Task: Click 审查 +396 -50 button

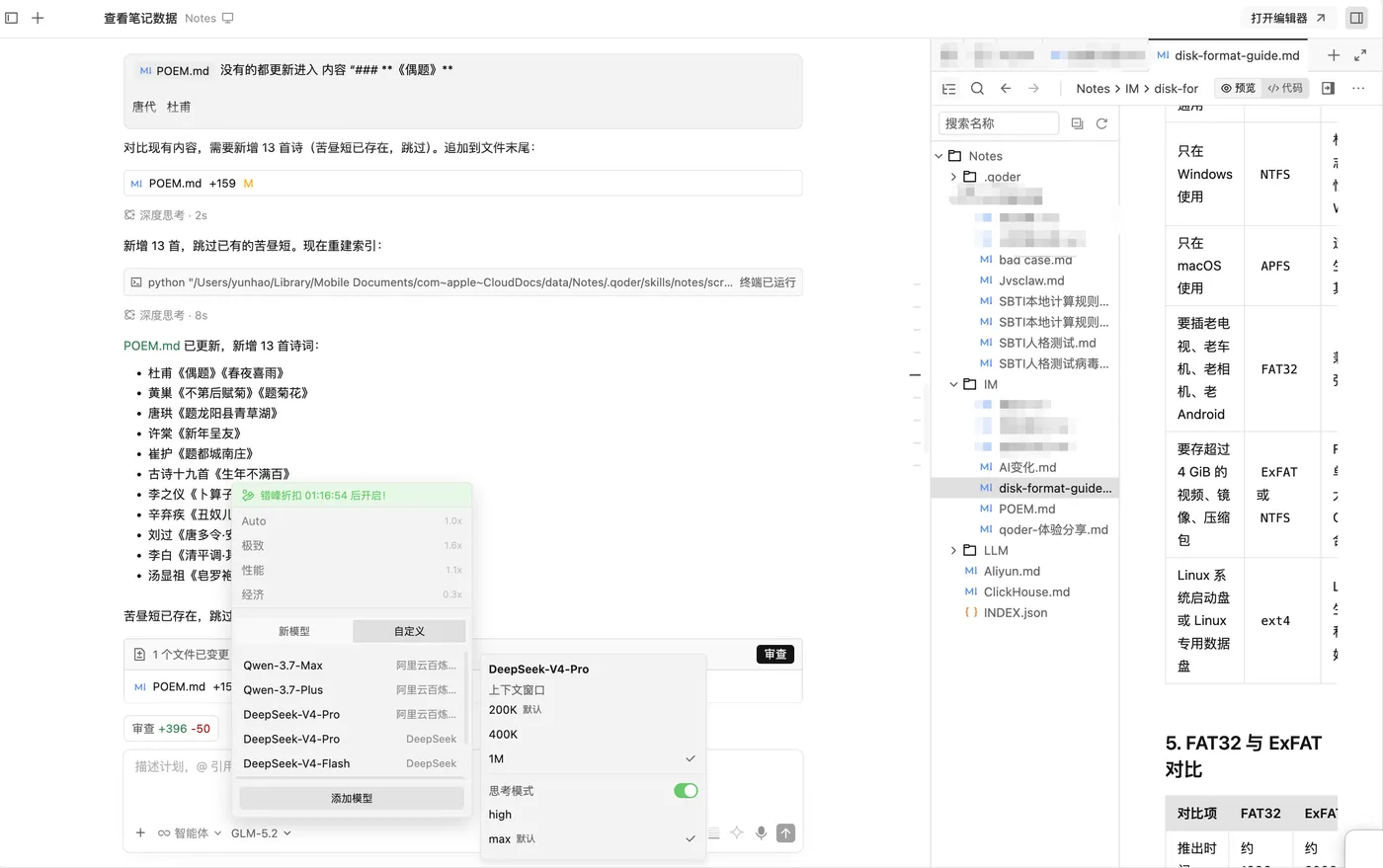Action: coord(172,729)
